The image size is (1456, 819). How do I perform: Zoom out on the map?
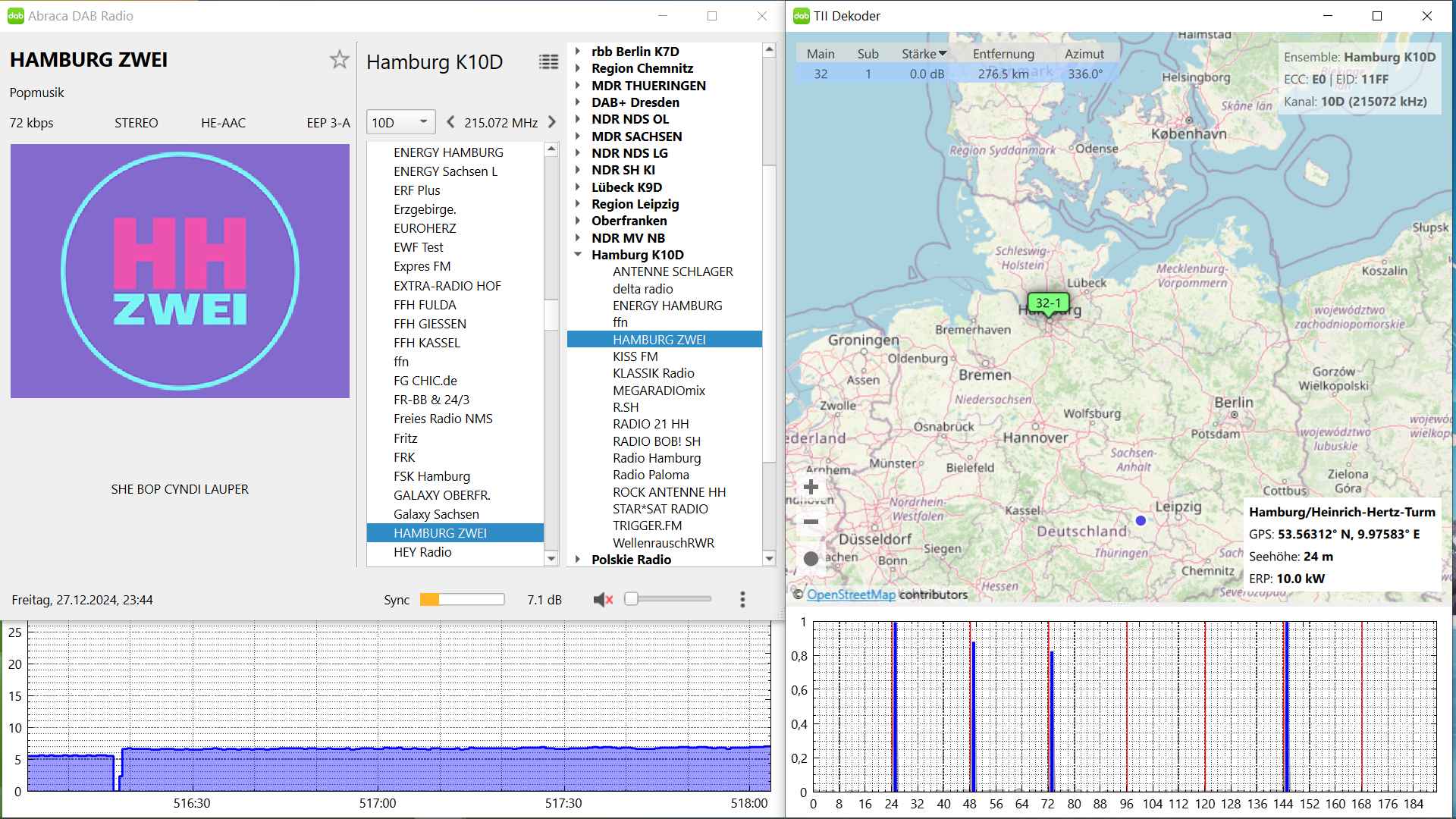click(811, 522)
